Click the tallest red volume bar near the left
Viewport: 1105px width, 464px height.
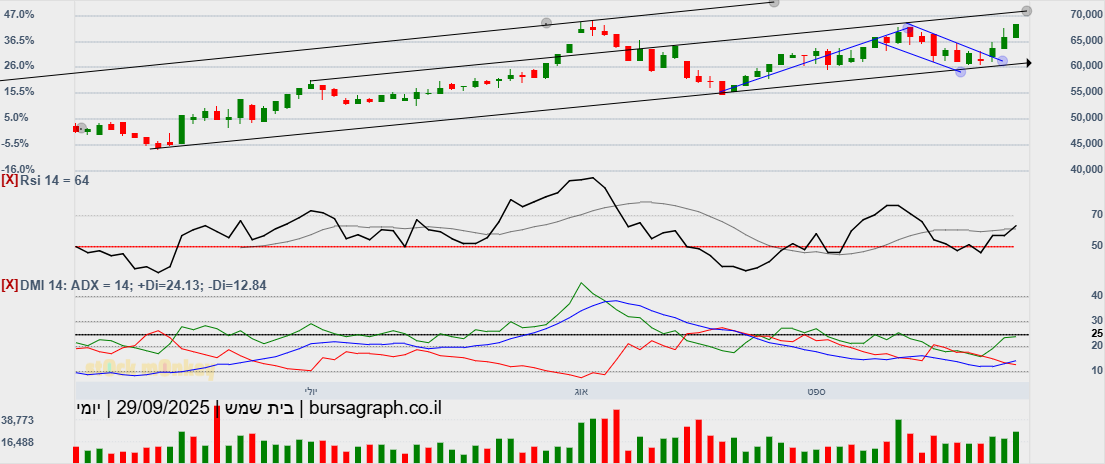click(x=217, y=435)
